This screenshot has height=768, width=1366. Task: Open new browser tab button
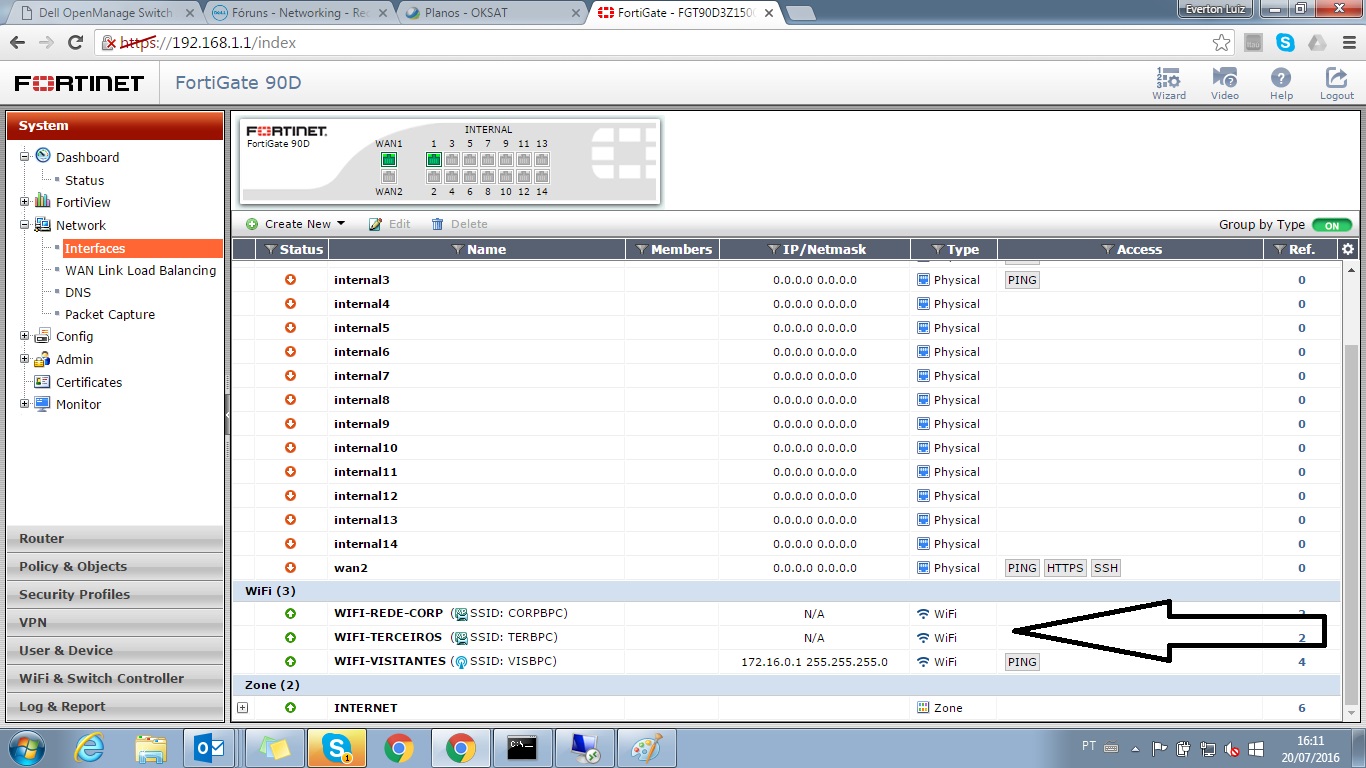[x=800, y=13]
